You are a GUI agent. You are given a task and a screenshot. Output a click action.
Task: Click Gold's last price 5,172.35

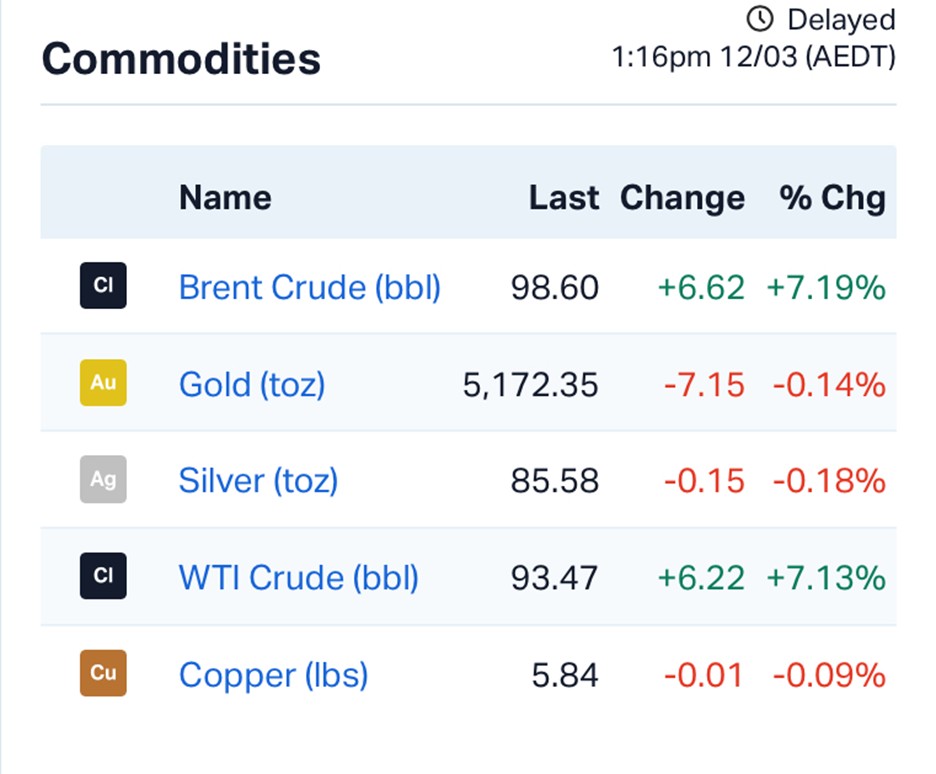[x=530, y=384]
